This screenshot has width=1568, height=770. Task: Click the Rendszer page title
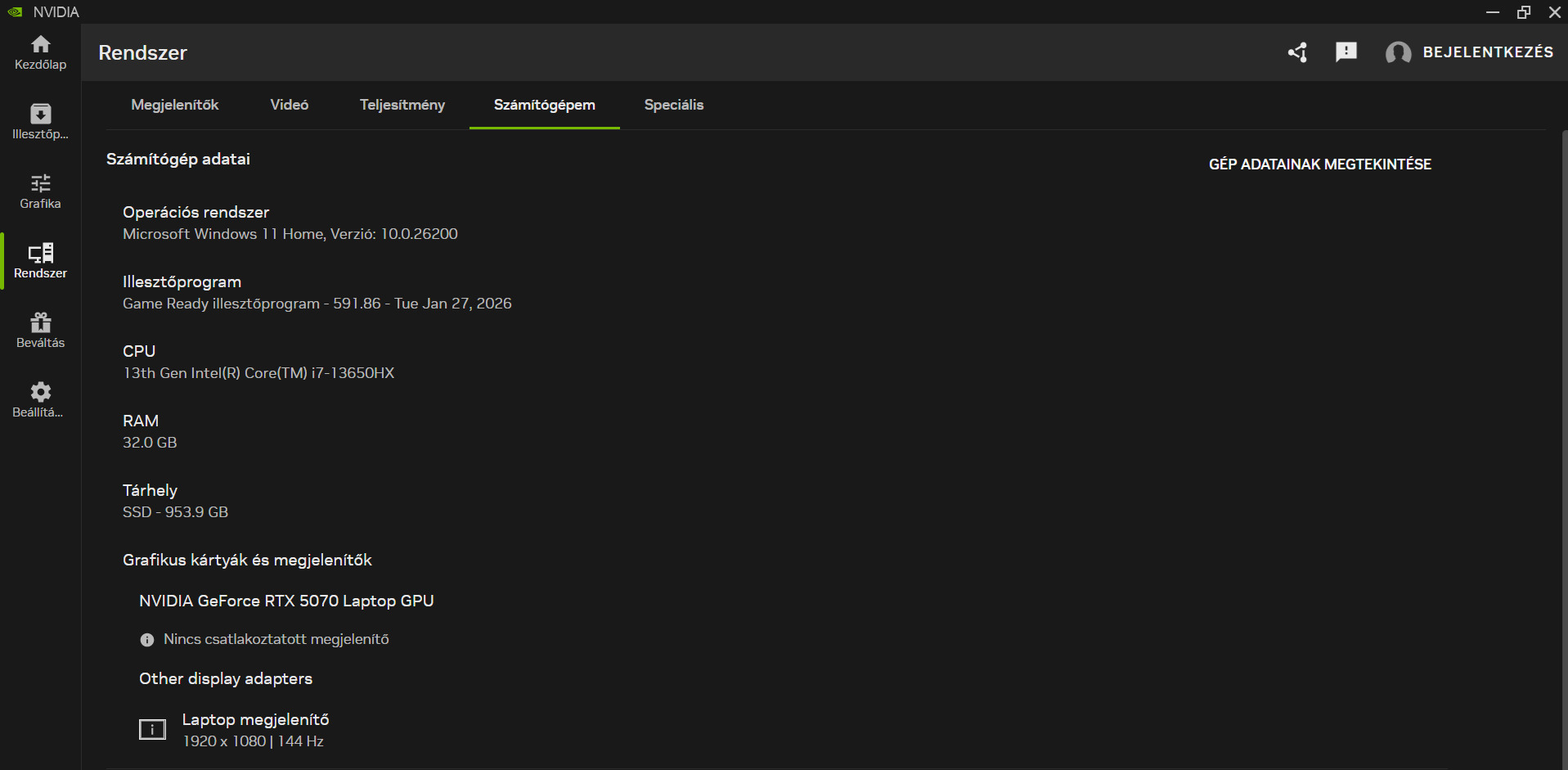(143, 52)
